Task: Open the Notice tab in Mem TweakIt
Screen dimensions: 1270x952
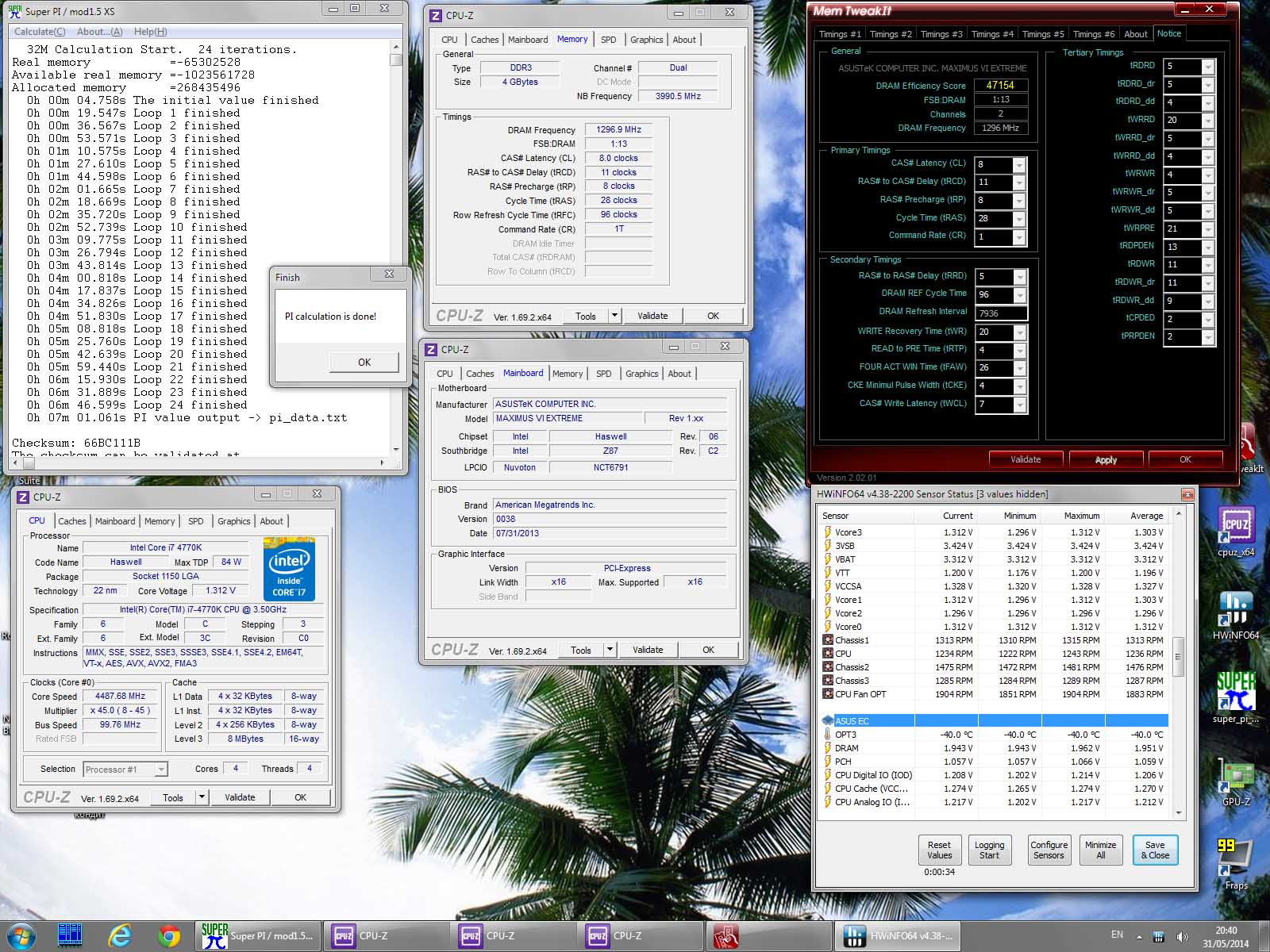Action: tap(1168, 33)
